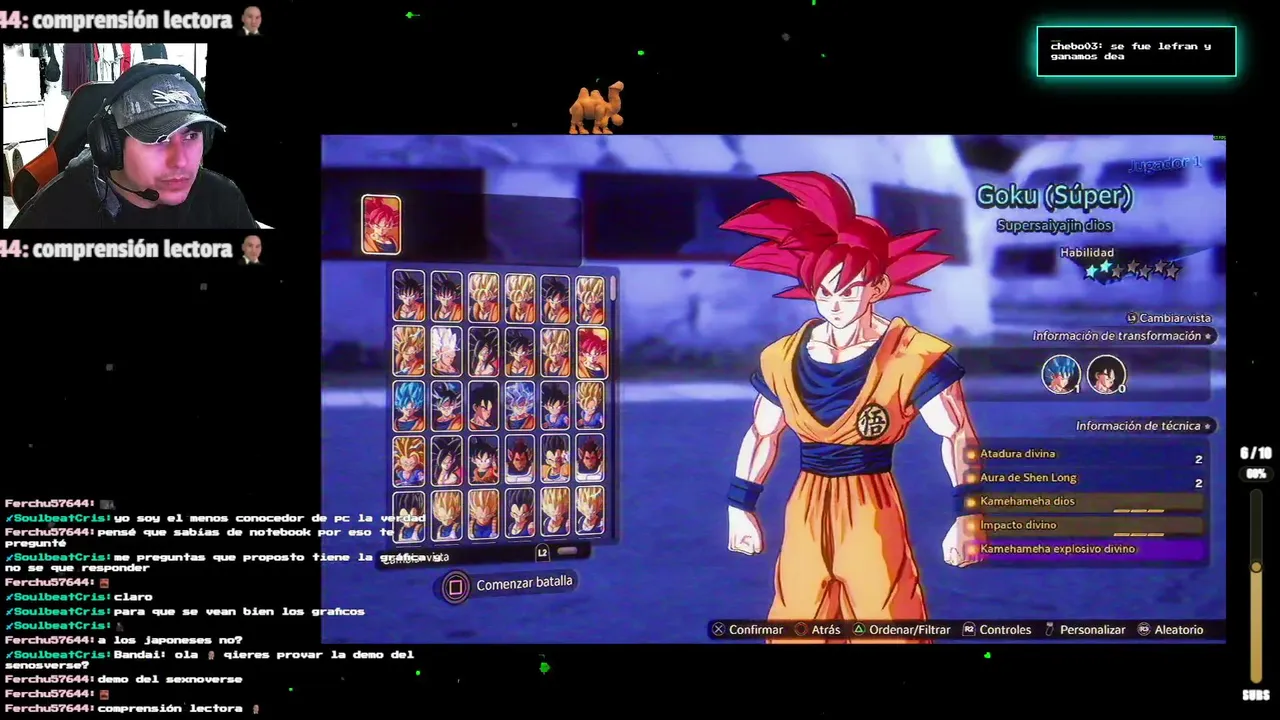Click the Supersaiyajin dios form label
This screenshot has width=1280, height=720.
1054,226
